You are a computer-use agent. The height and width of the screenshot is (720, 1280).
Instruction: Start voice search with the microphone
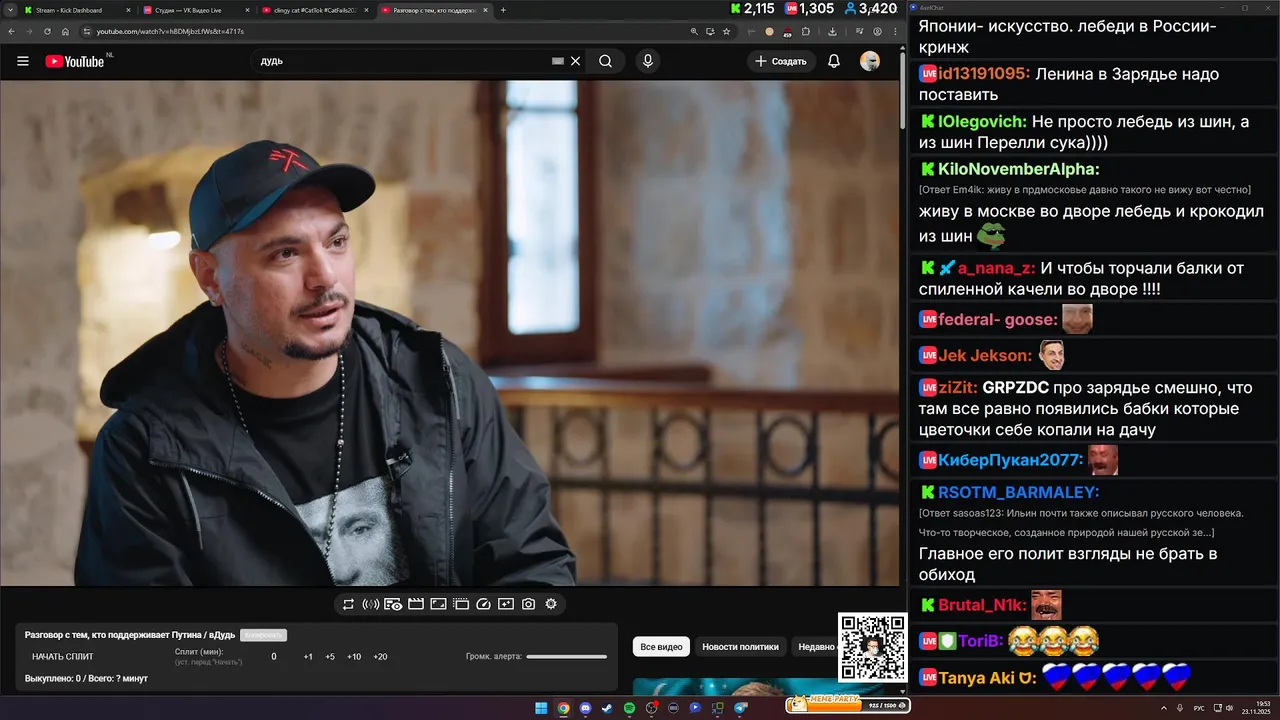648,61
